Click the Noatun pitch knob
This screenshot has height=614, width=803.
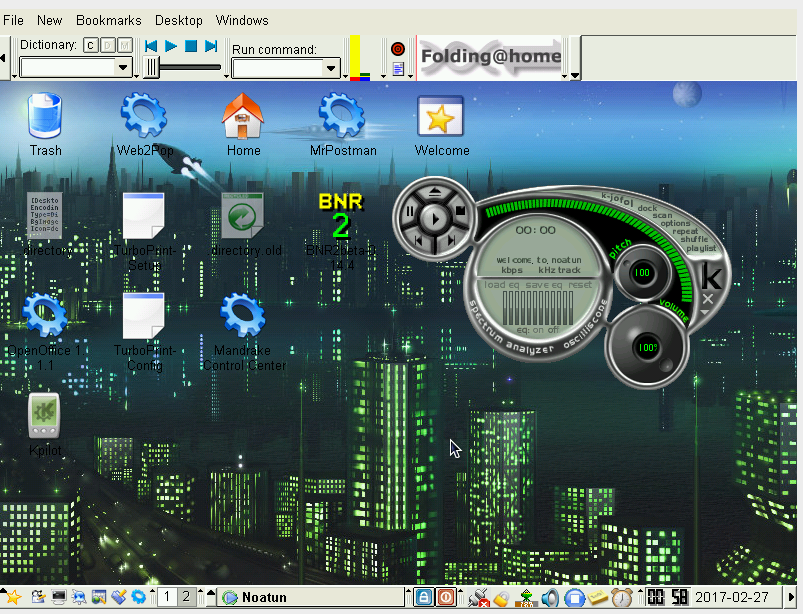(x=642, y=272)
